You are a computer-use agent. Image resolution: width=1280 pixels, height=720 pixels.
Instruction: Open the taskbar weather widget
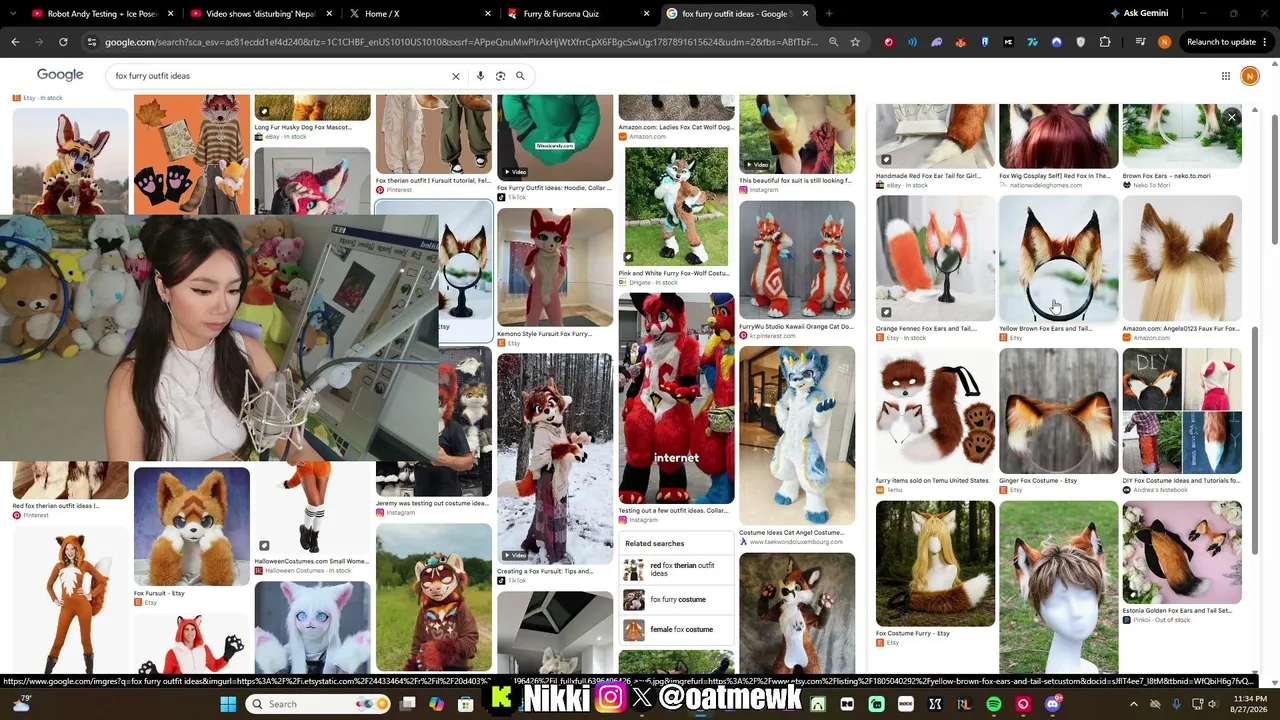coord(20,704)
